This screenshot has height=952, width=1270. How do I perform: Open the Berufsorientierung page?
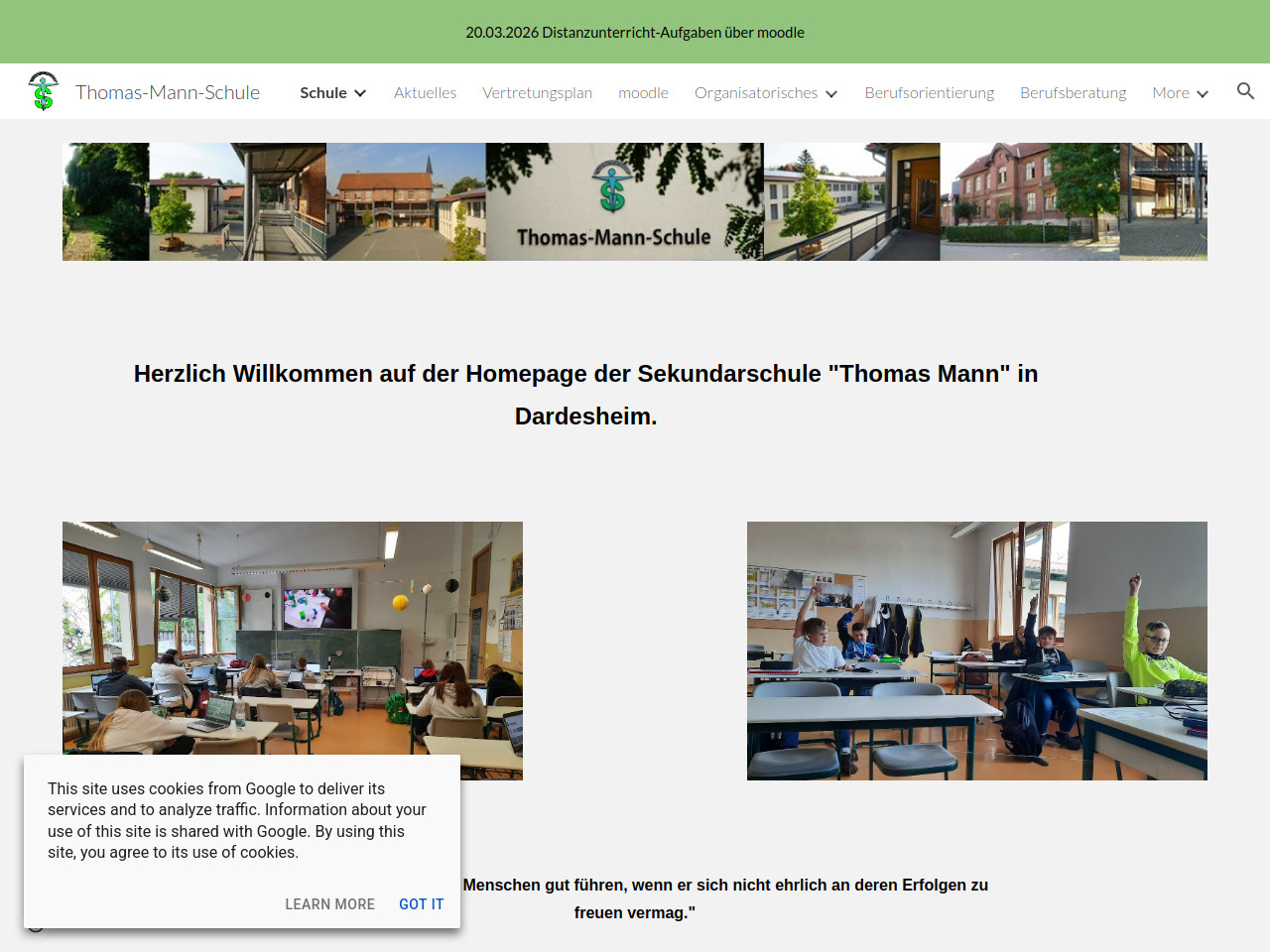(929, 93)
